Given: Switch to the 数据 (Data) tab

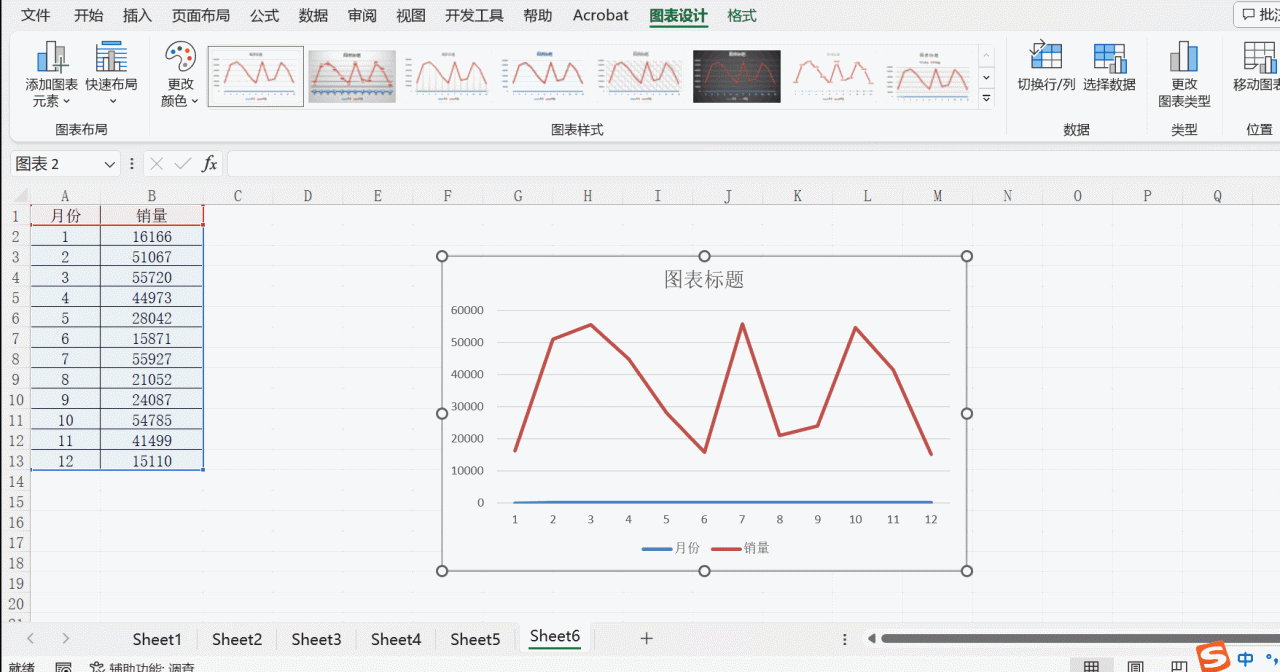Looking at the screenshot, I should point(313,16).
